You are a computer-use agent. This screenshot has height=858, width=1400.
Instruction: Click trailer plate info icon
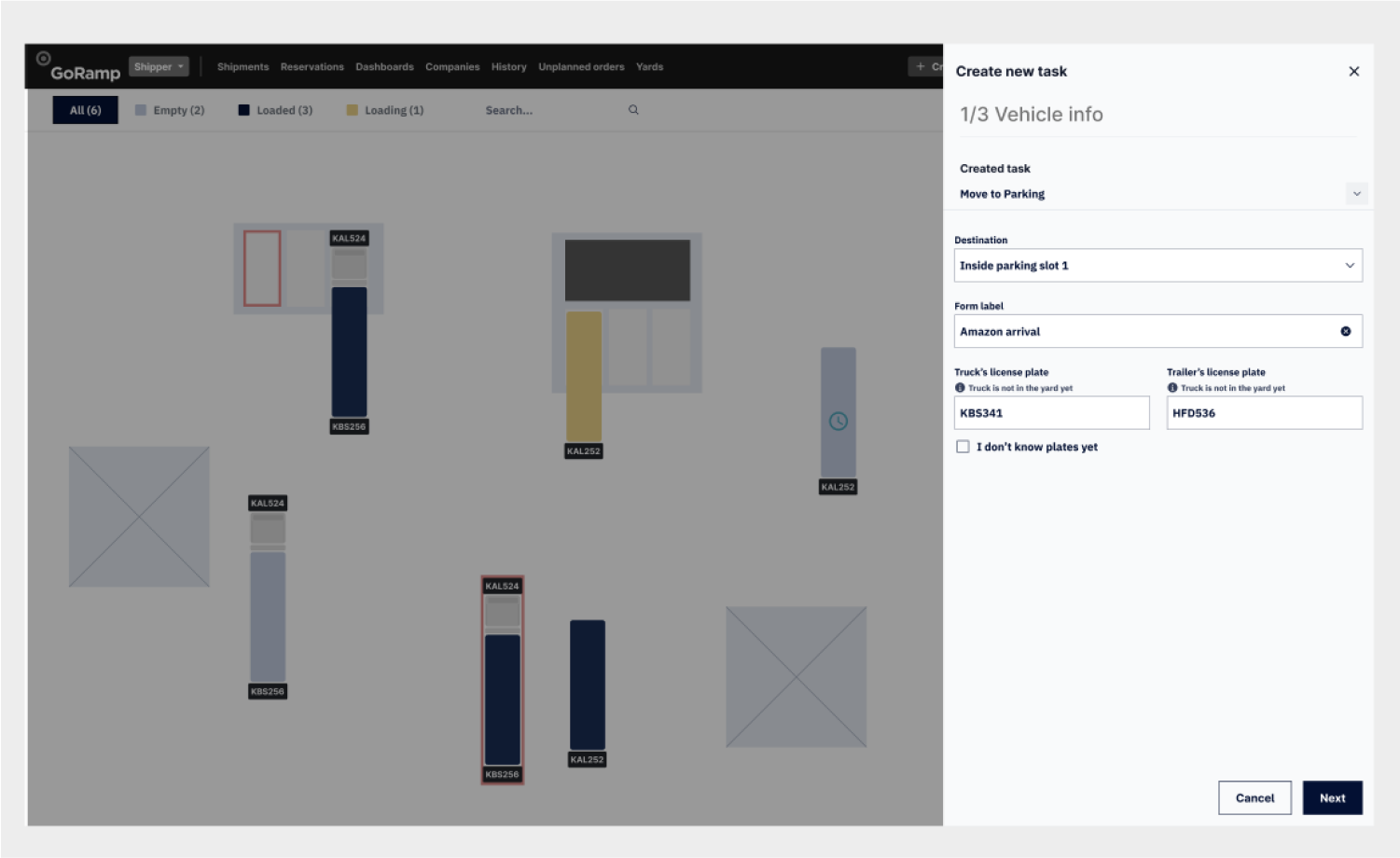pyautogui.click(x=1172, y=388)
